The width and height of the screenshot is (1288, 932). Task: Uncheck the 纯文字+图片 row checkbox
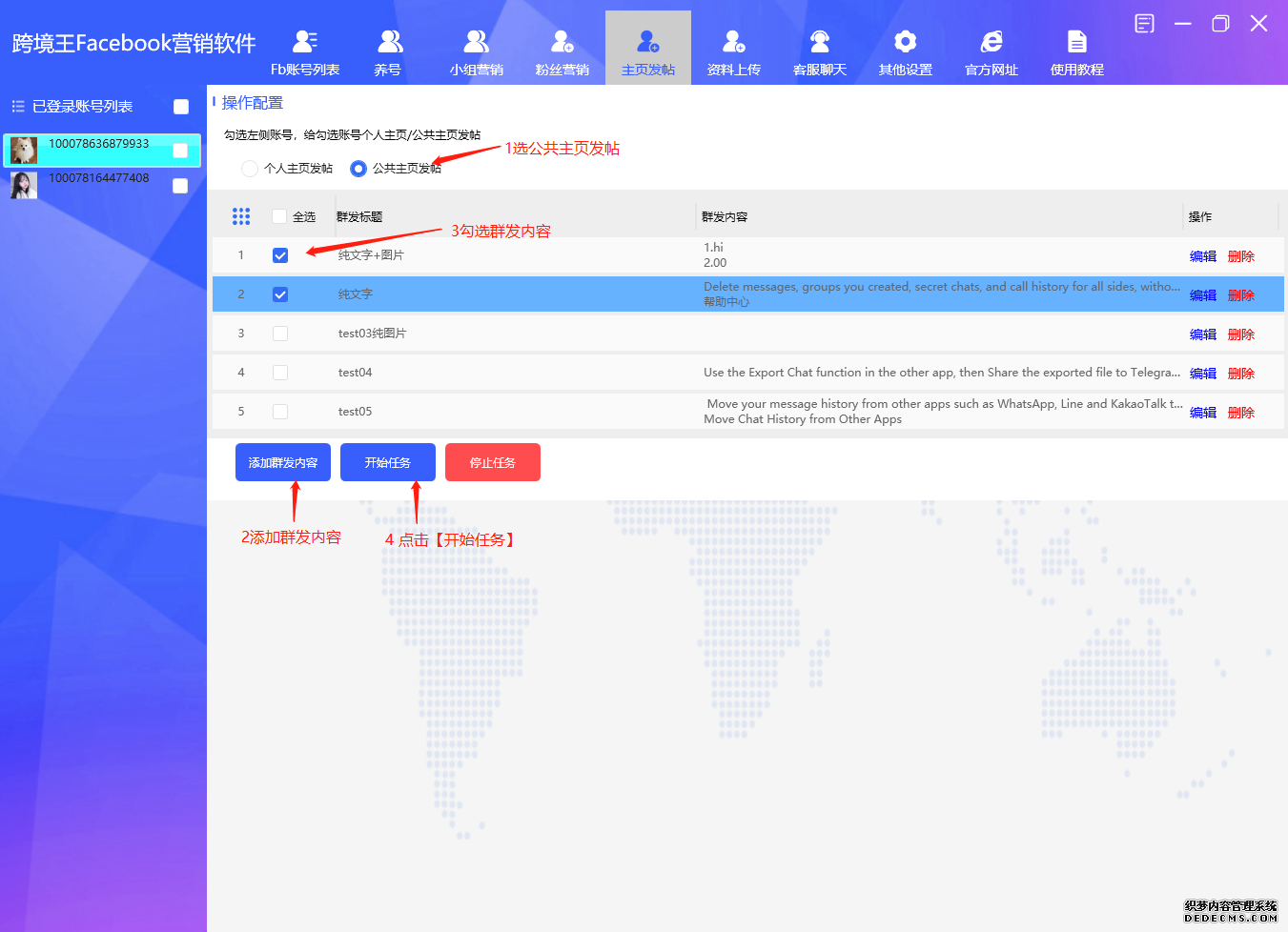coord(280,255)
